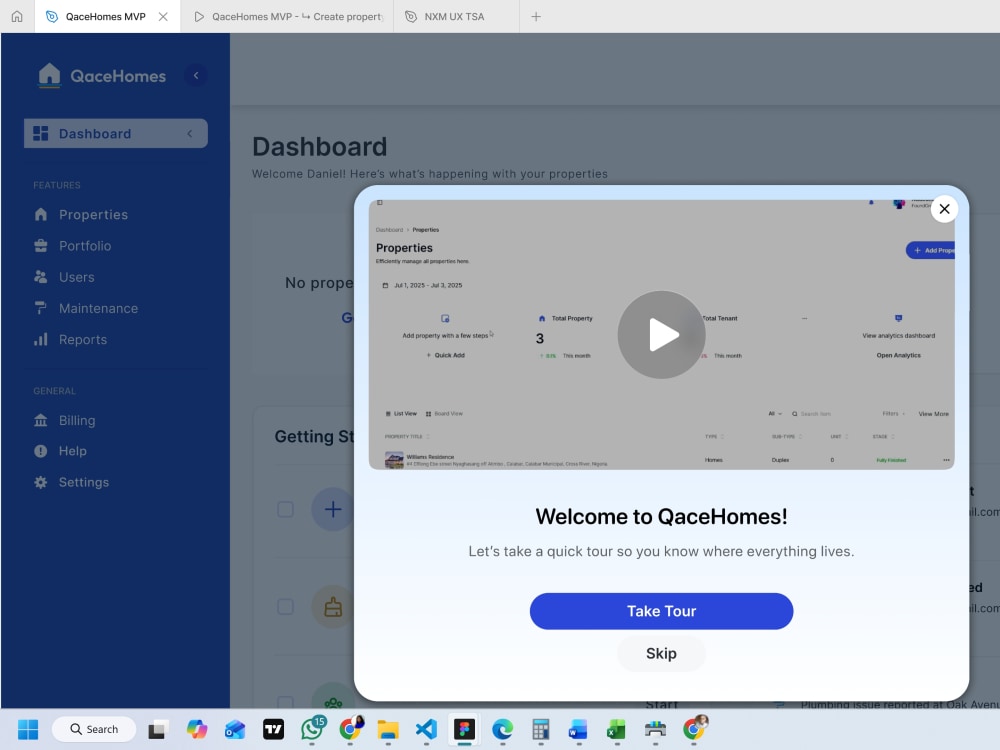Click the brush circle icon in Getting Started
The width and height of the screenshot is (1000, 750).
[x=332, y=607]
